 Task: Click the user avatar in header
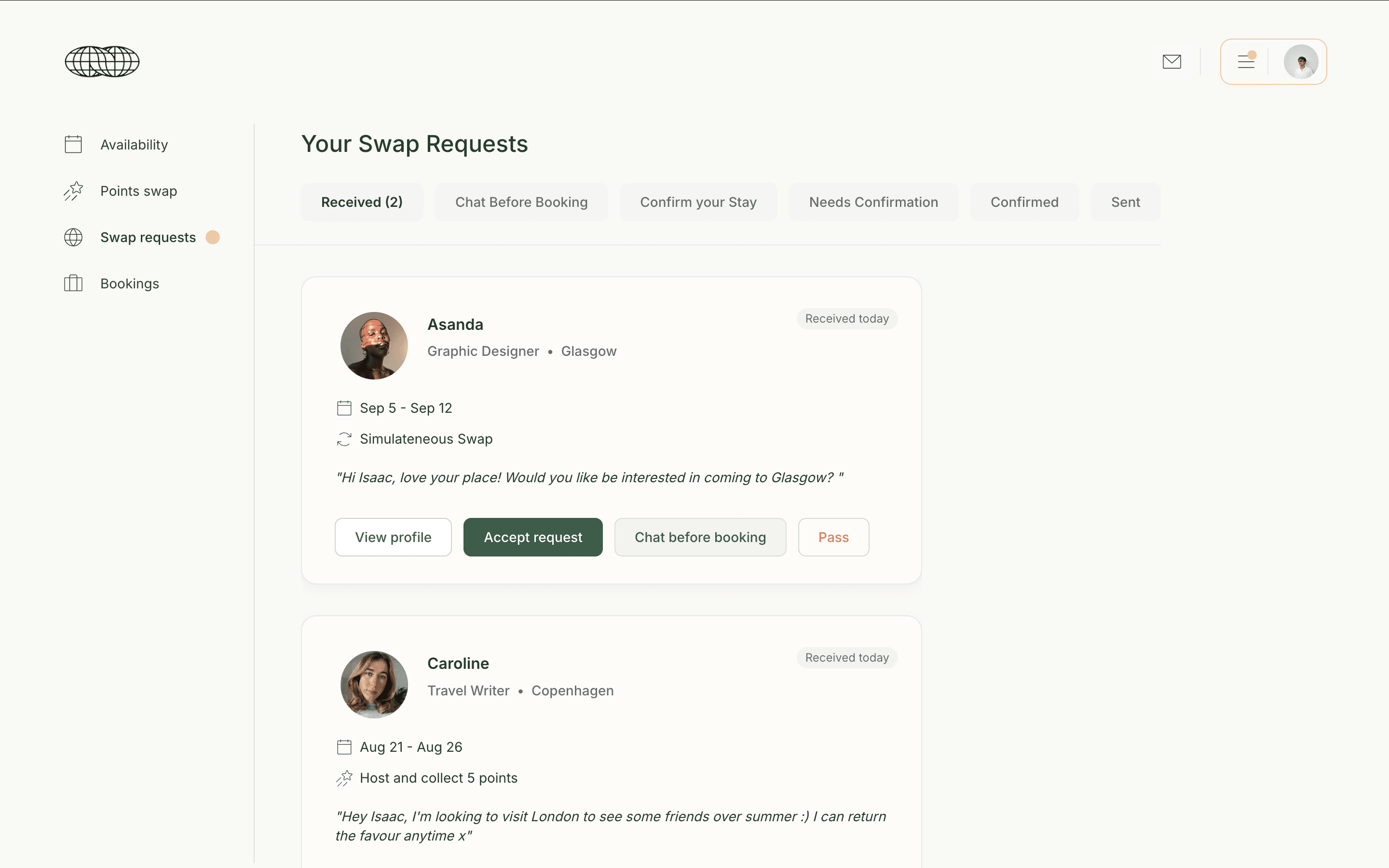1301,61
